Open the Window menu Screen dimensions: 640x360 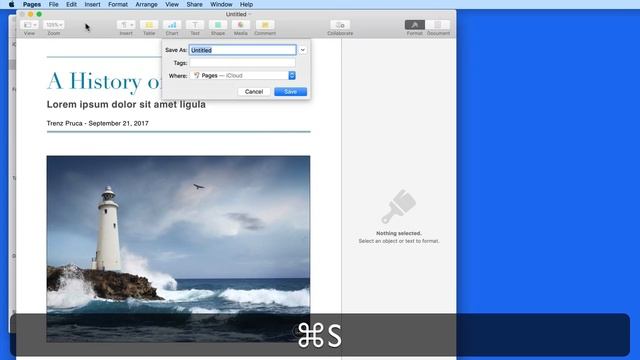(221, 4)
